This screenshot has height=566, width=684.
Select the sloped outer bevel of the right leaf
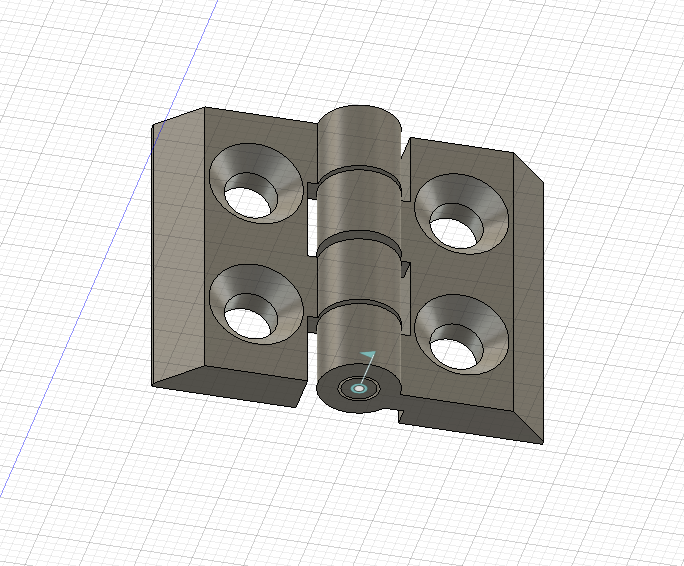click(x=529, y=297)
